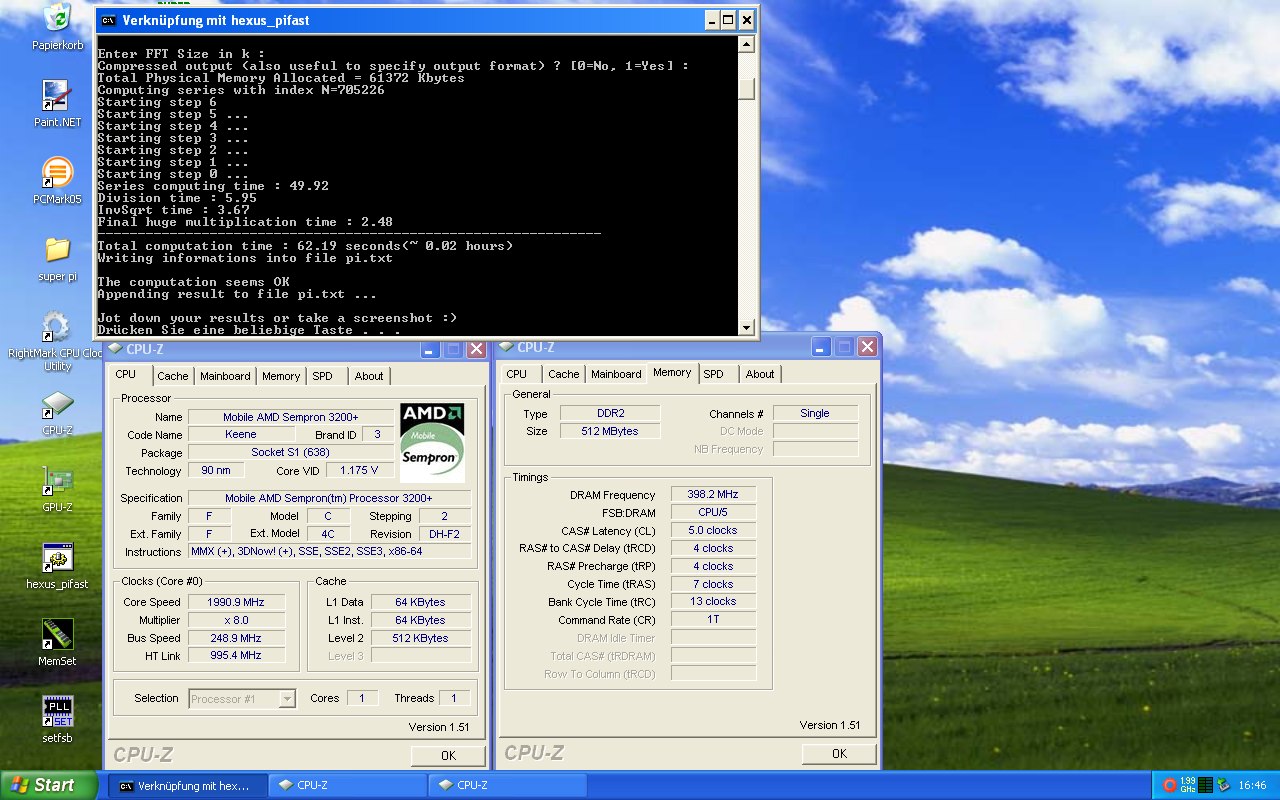This screenshot has width=1280, height=800.
Task: Click Level 2 512 KBytes cache value
Action: click(421, 638)
